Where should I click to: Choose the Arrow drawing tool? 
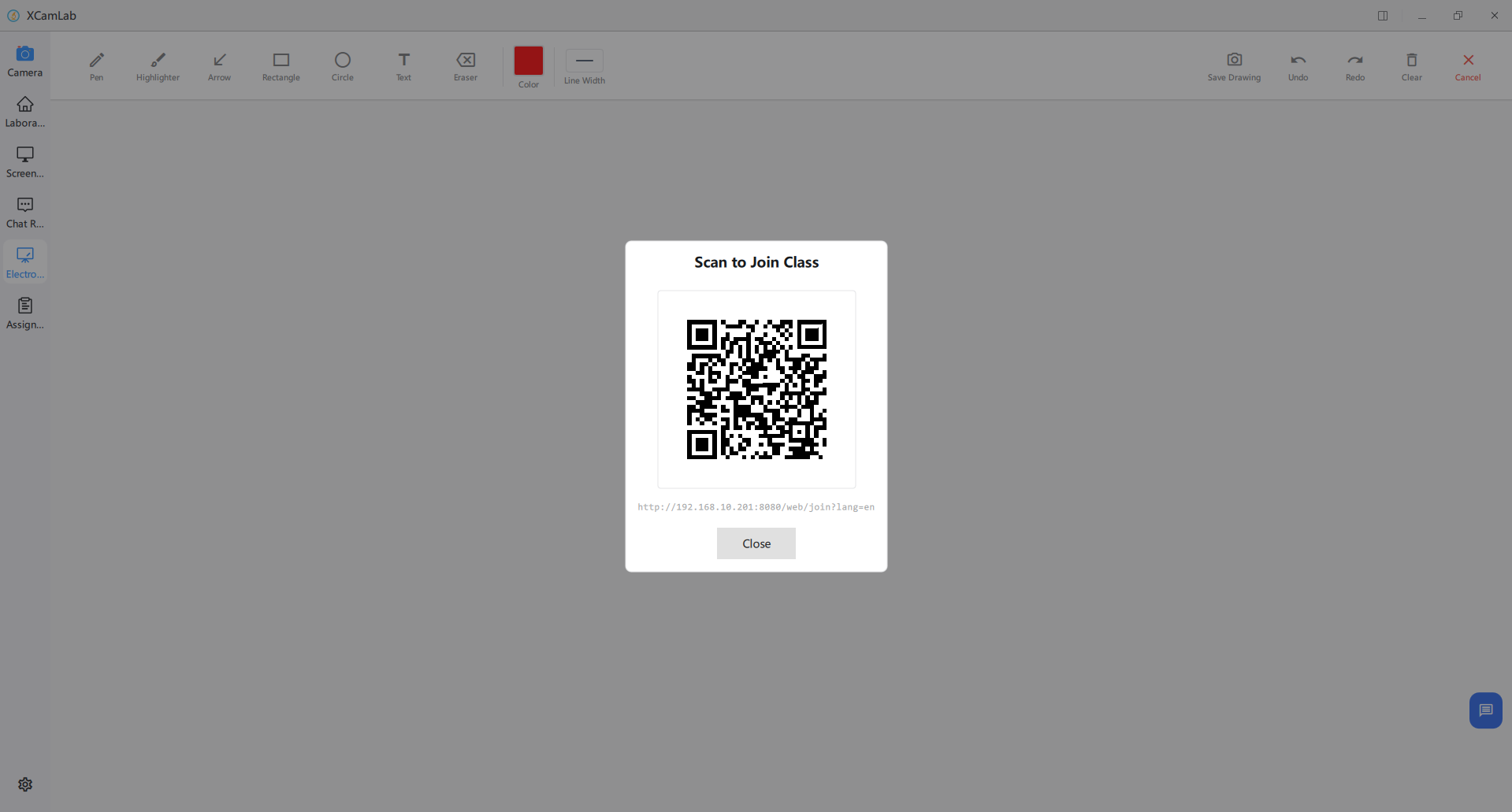219,66
